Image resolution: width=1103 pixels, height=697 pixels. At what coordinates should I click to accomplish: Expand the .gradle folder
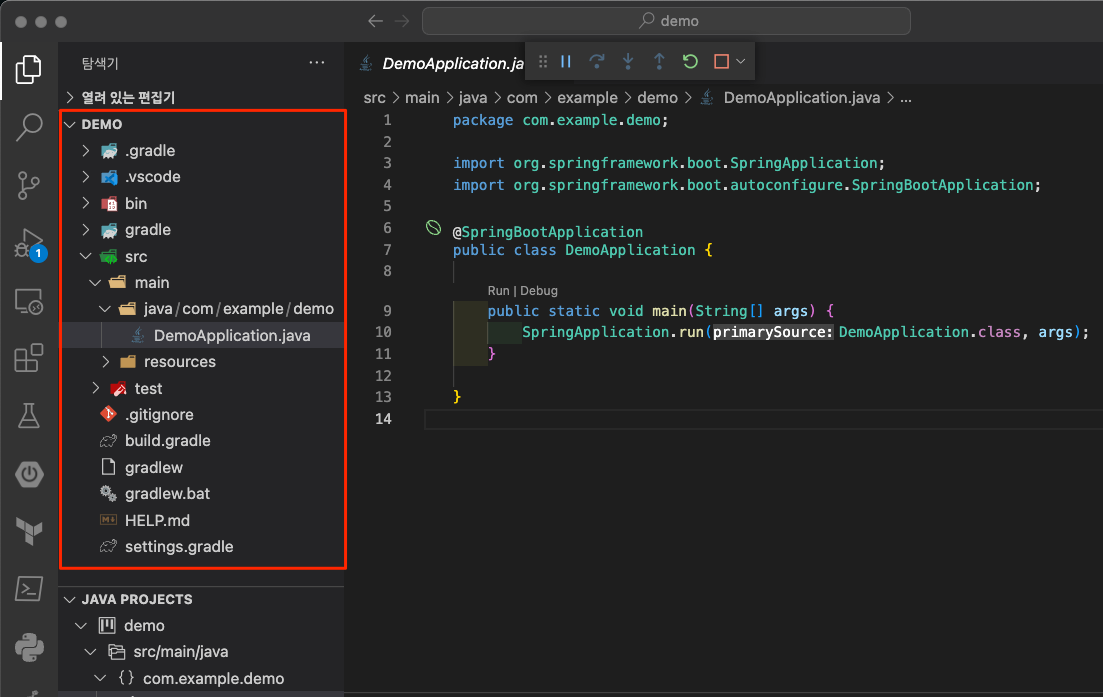pyautogui.click(x=203, y=151)
